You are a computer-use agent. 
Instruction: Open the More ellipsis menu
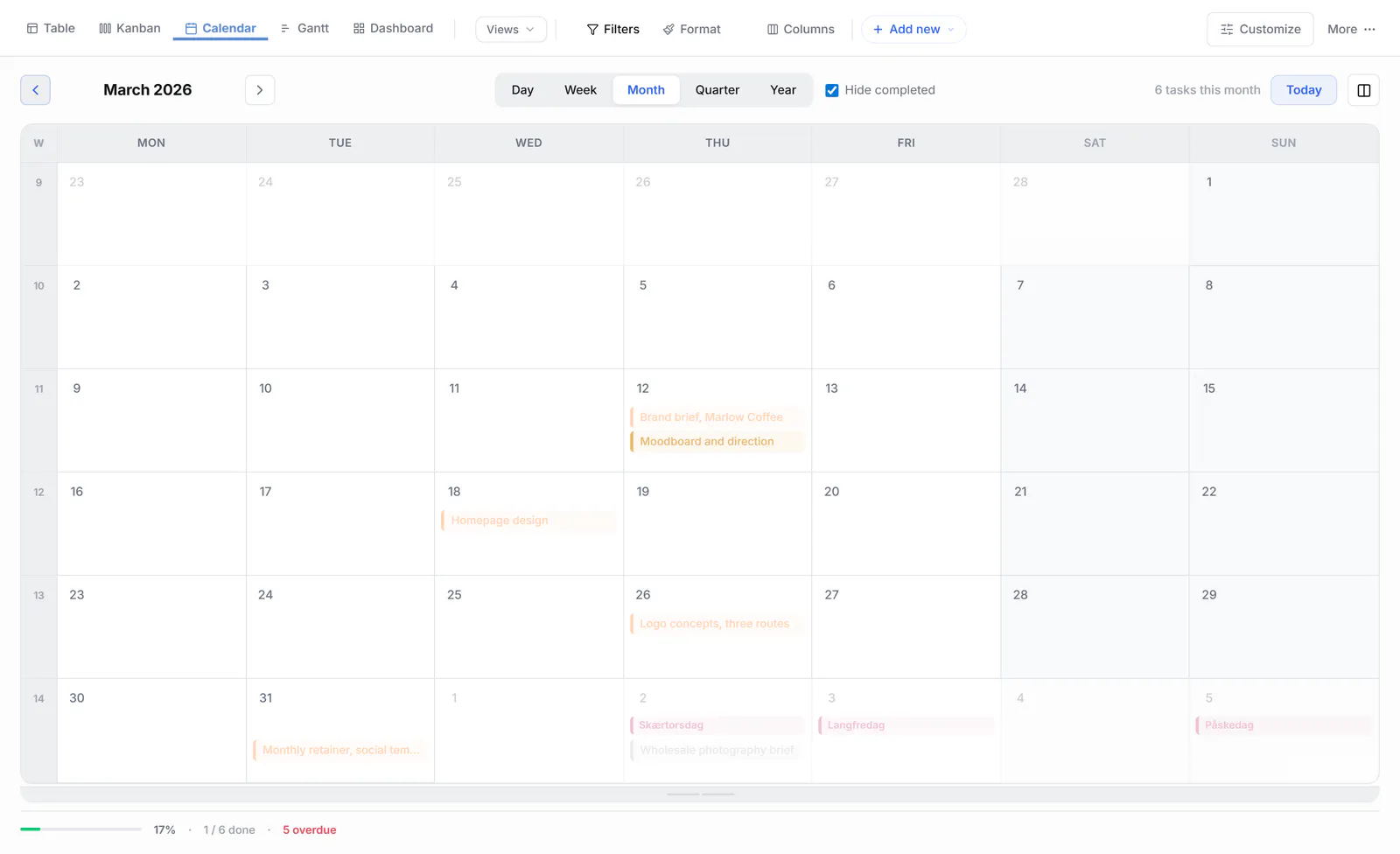click(x=1351, y=29)
